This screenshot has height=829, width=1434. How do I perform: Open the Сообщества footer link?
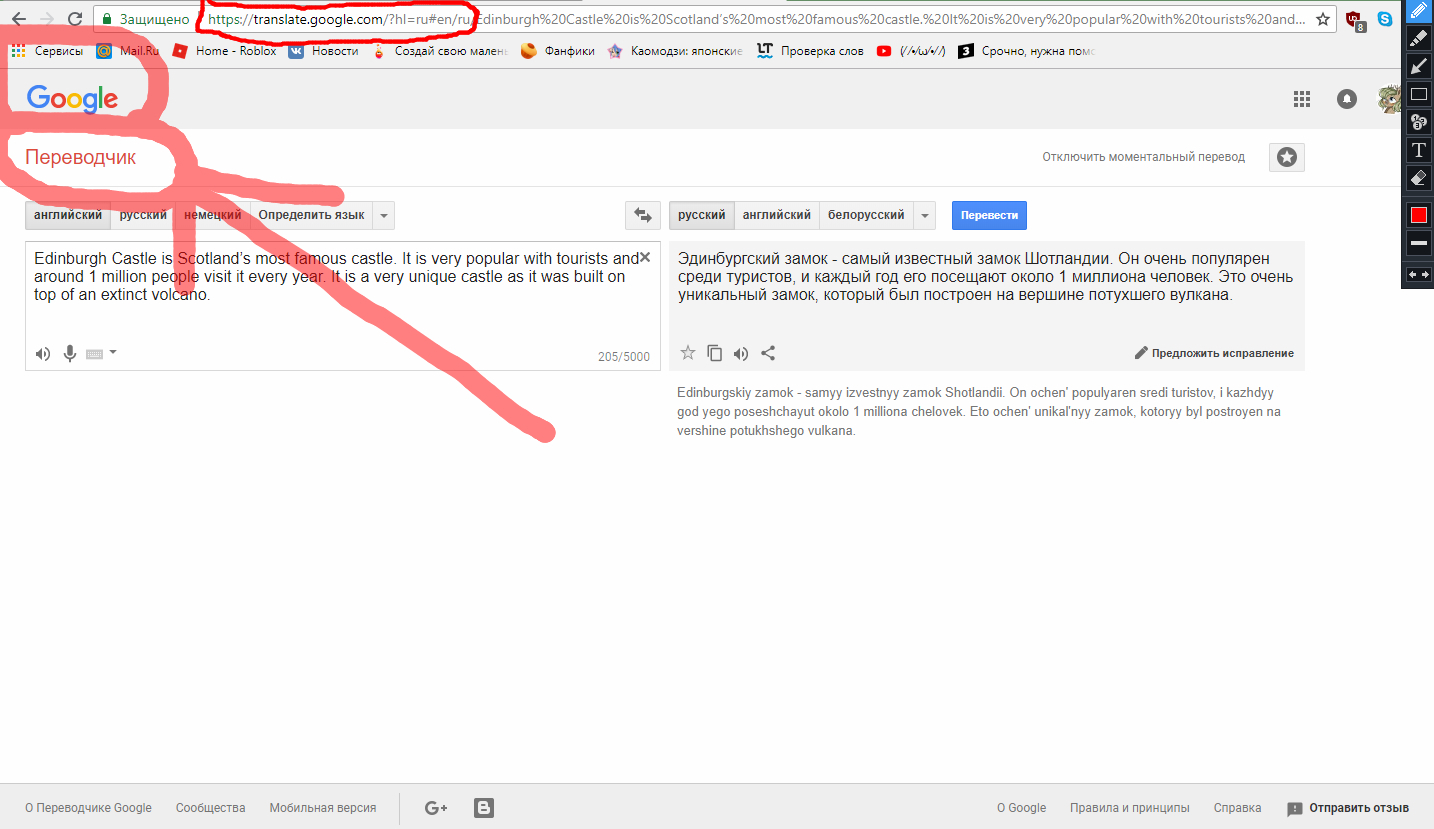click(x=210, y=808)
